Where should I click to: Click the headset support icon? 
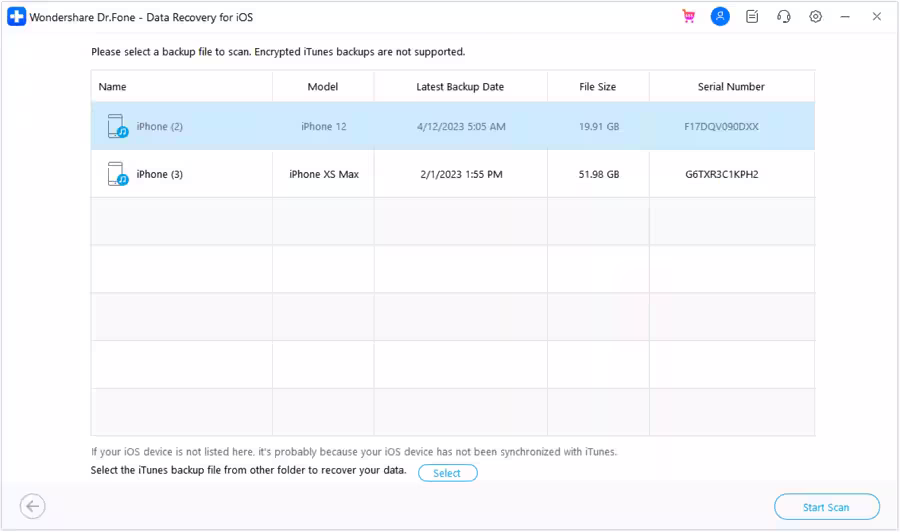(x=784, y=17)
